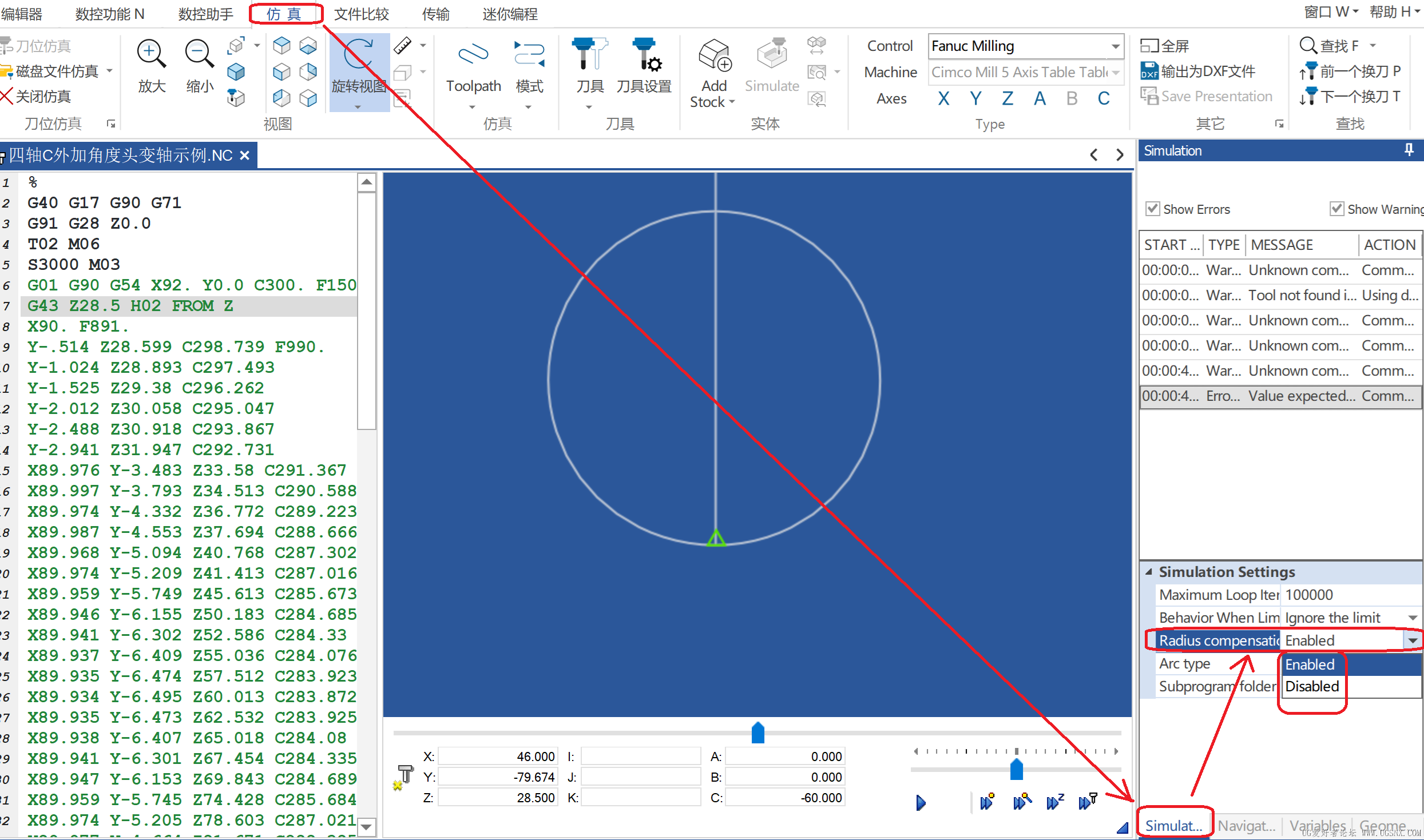Click 输出为DXF文件 export icon
Viewport: 1424px width, 840px height.
(1148, 71)
